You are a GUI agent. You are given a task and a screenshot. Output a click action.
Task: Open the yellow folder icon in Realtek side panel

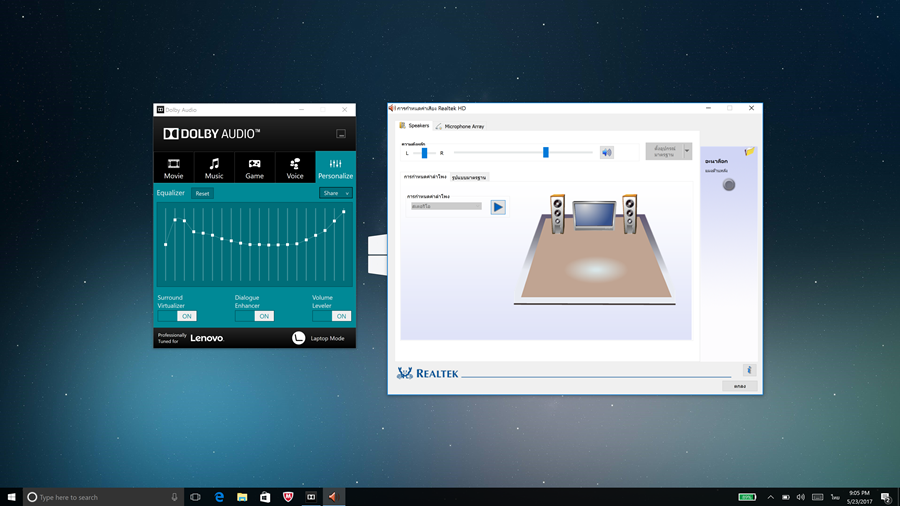tap(750, 151)
